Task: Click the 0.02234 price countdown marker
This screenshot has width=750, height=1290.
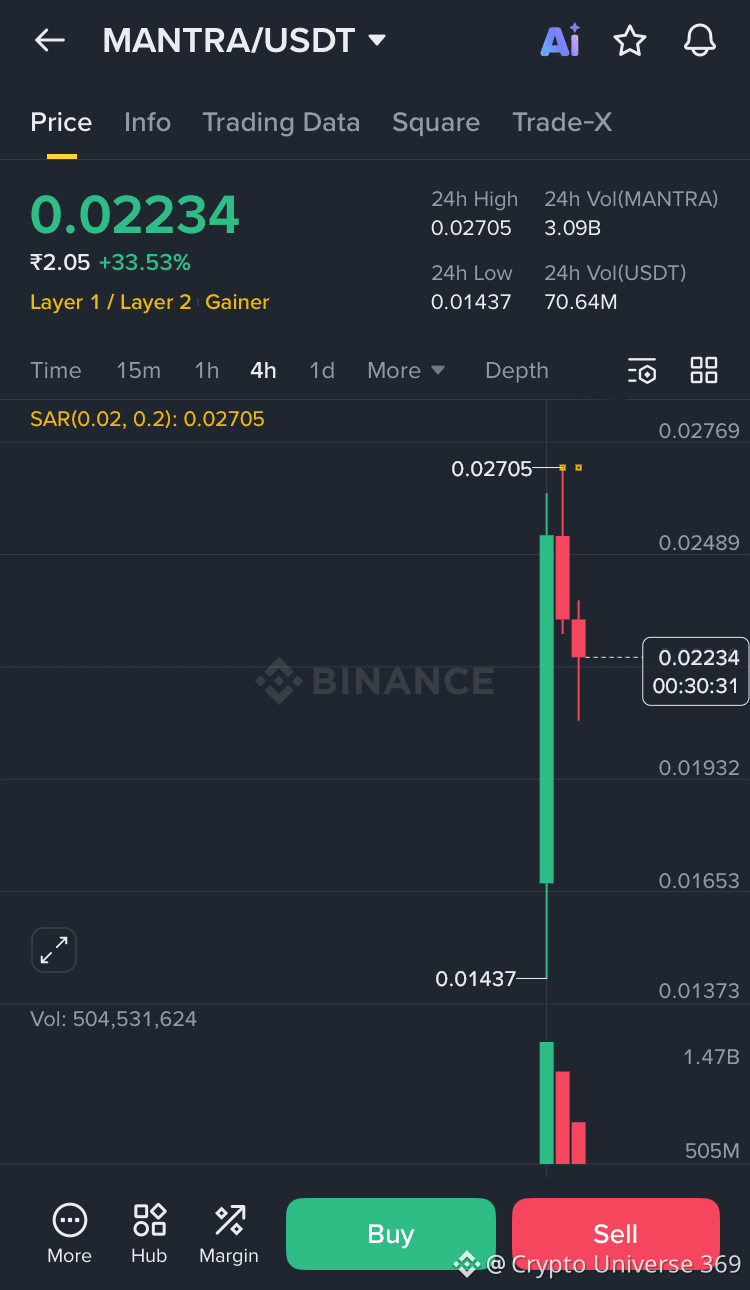Action: 695,671
